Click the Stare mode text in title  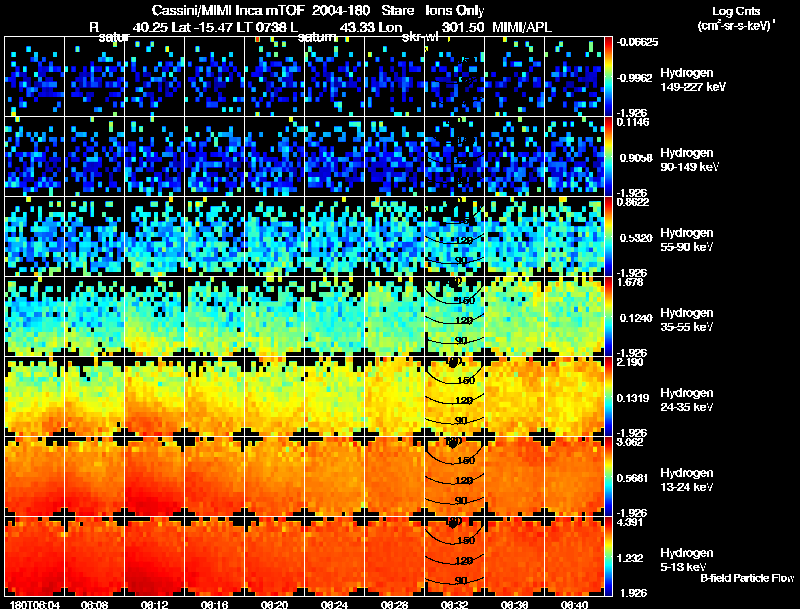pyautogui.click(x=397, y=10)
